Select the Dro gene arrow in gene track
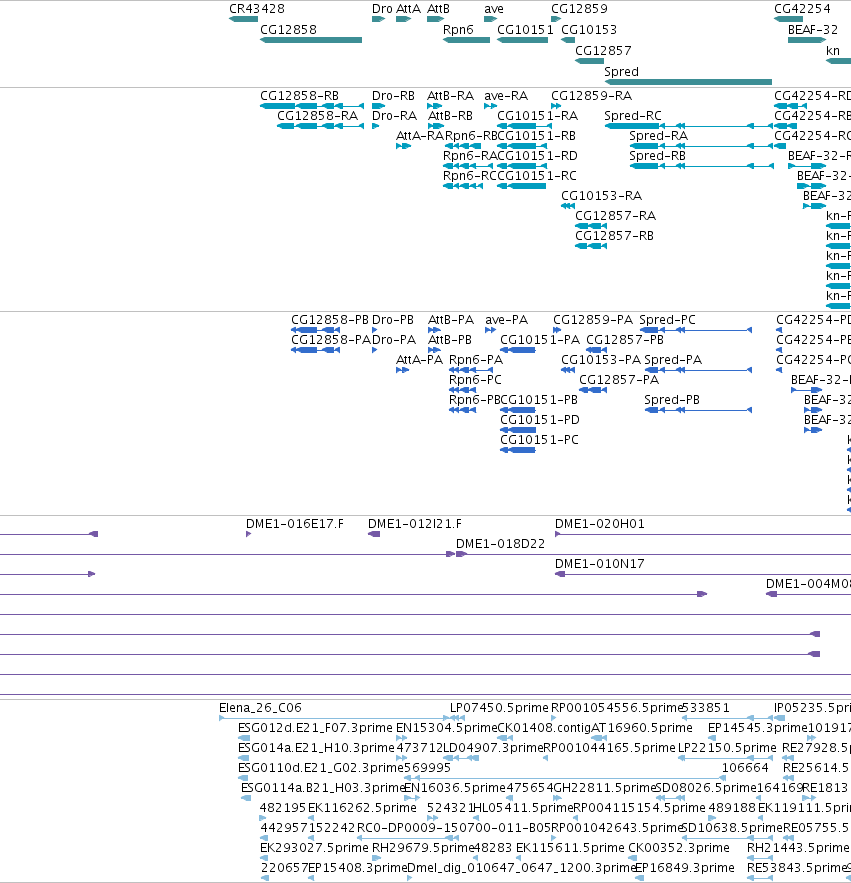 [378, 19]
